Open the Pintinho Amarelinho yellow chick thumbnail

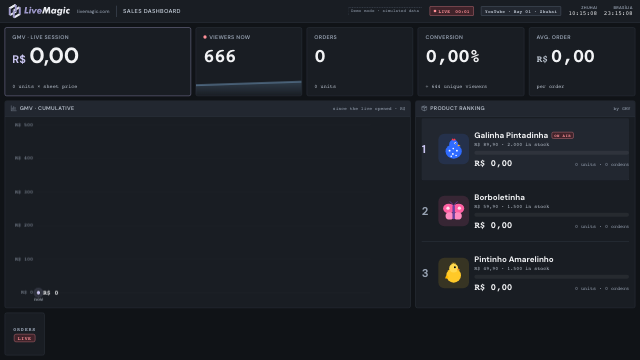453,273
